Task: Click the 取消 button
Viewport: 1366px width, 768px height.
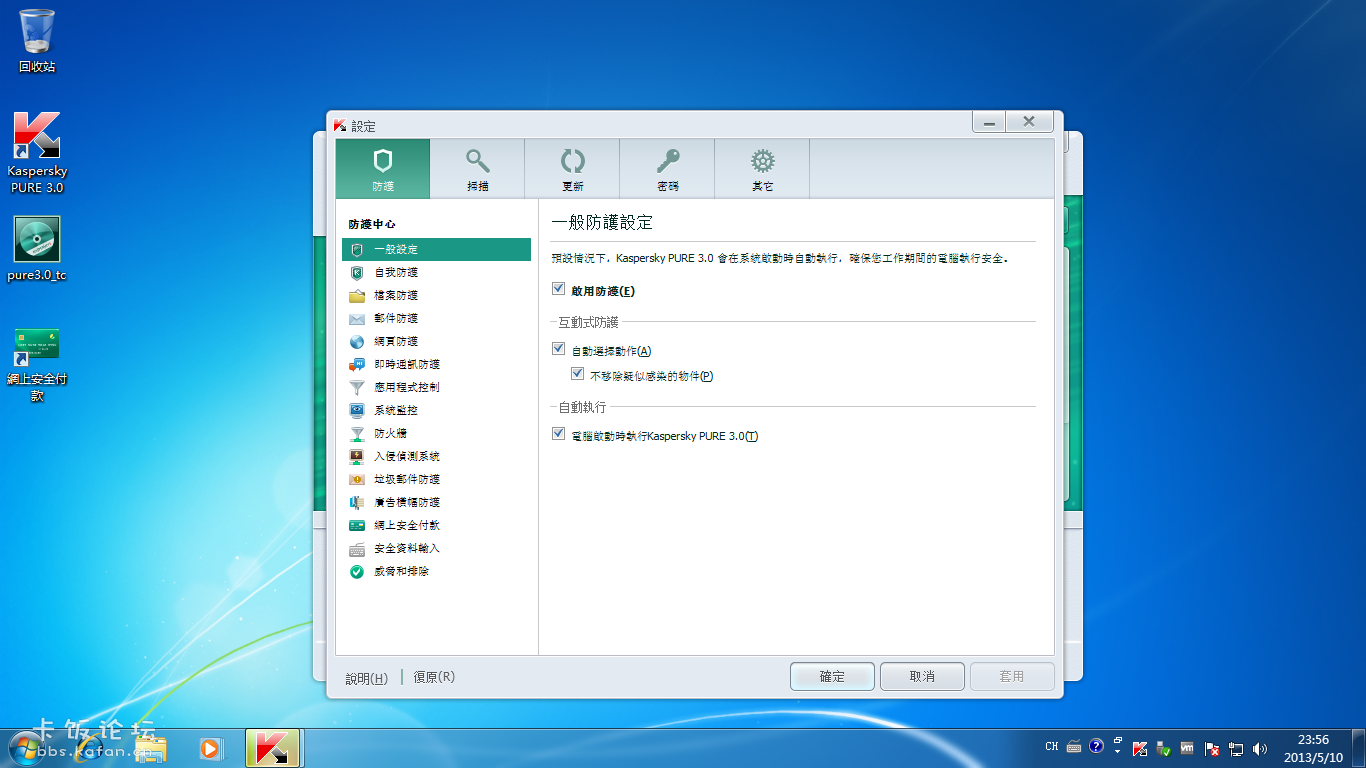Action: point(922,677)
